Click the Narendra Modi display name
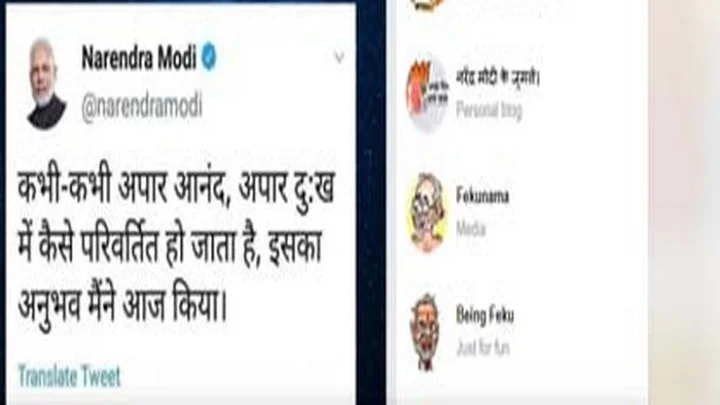The image size is (720, 405). (139, 57)
